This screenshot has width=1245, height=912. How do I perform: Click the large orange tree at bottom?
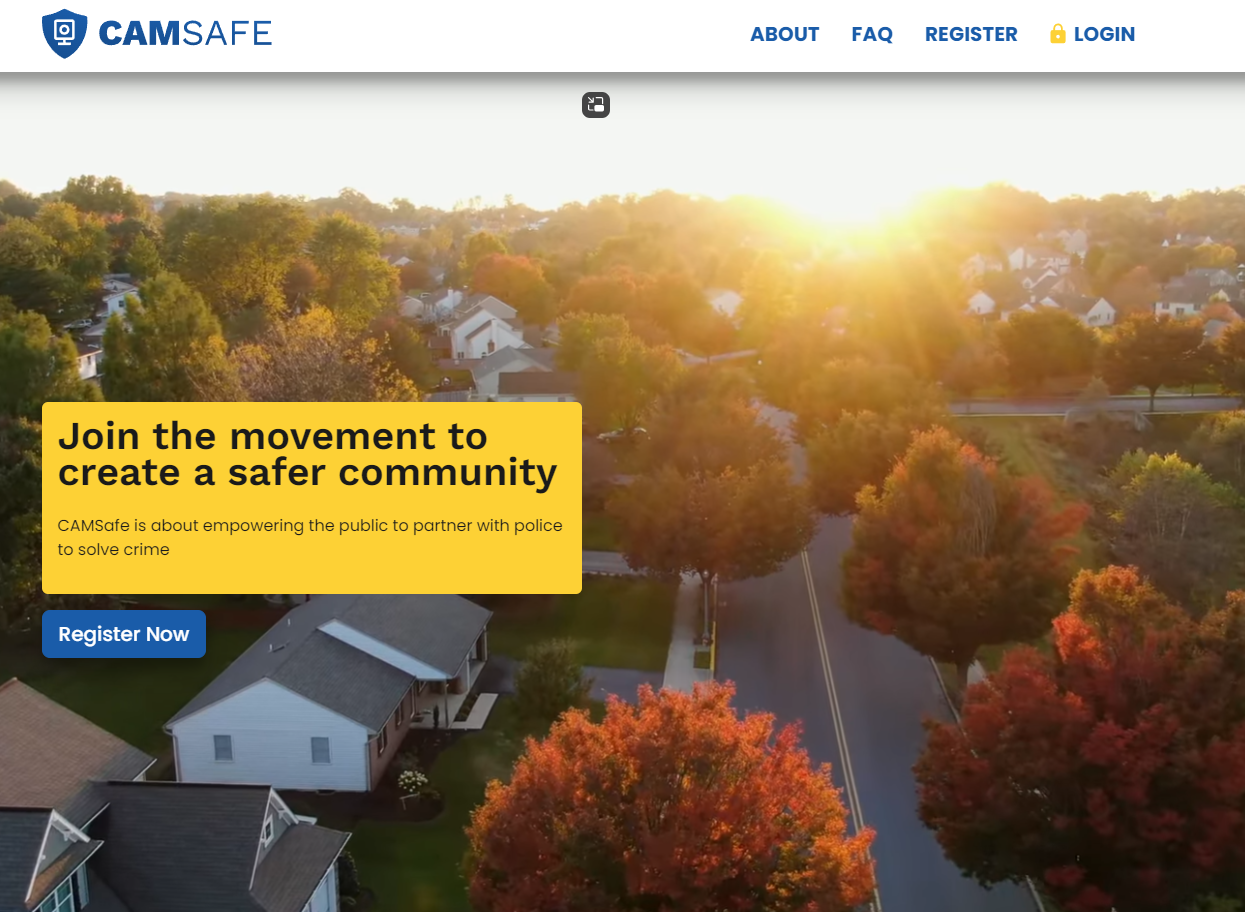point(670,800)
